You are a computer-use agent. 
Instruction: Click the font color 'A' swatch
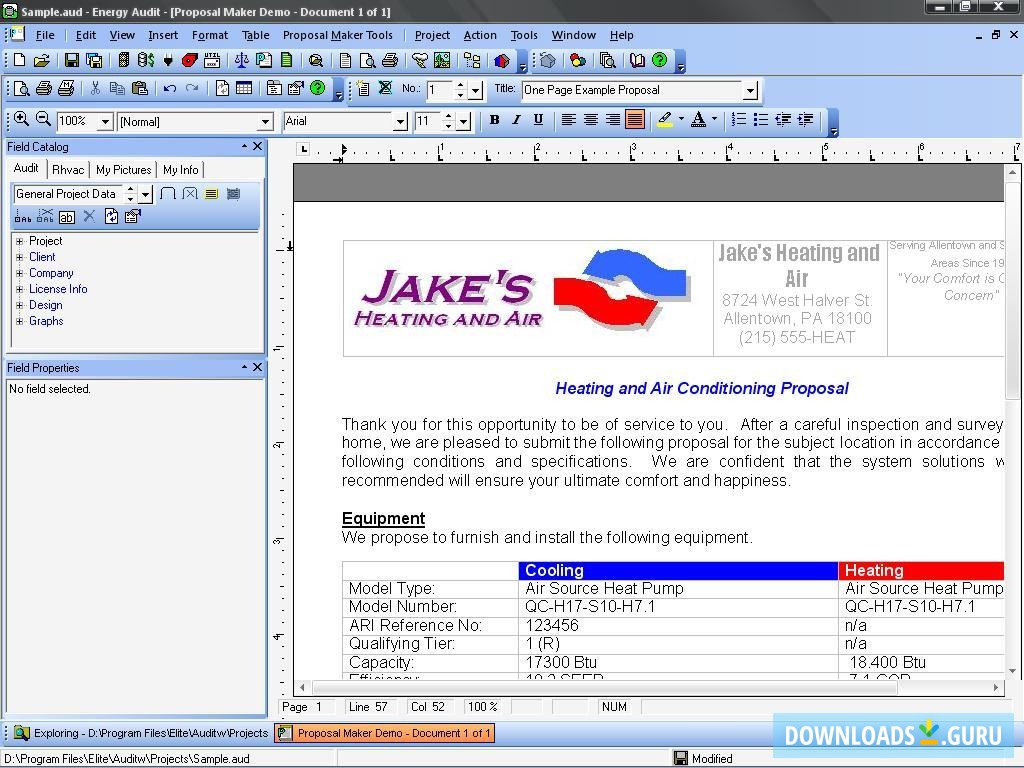click(698, 120)
